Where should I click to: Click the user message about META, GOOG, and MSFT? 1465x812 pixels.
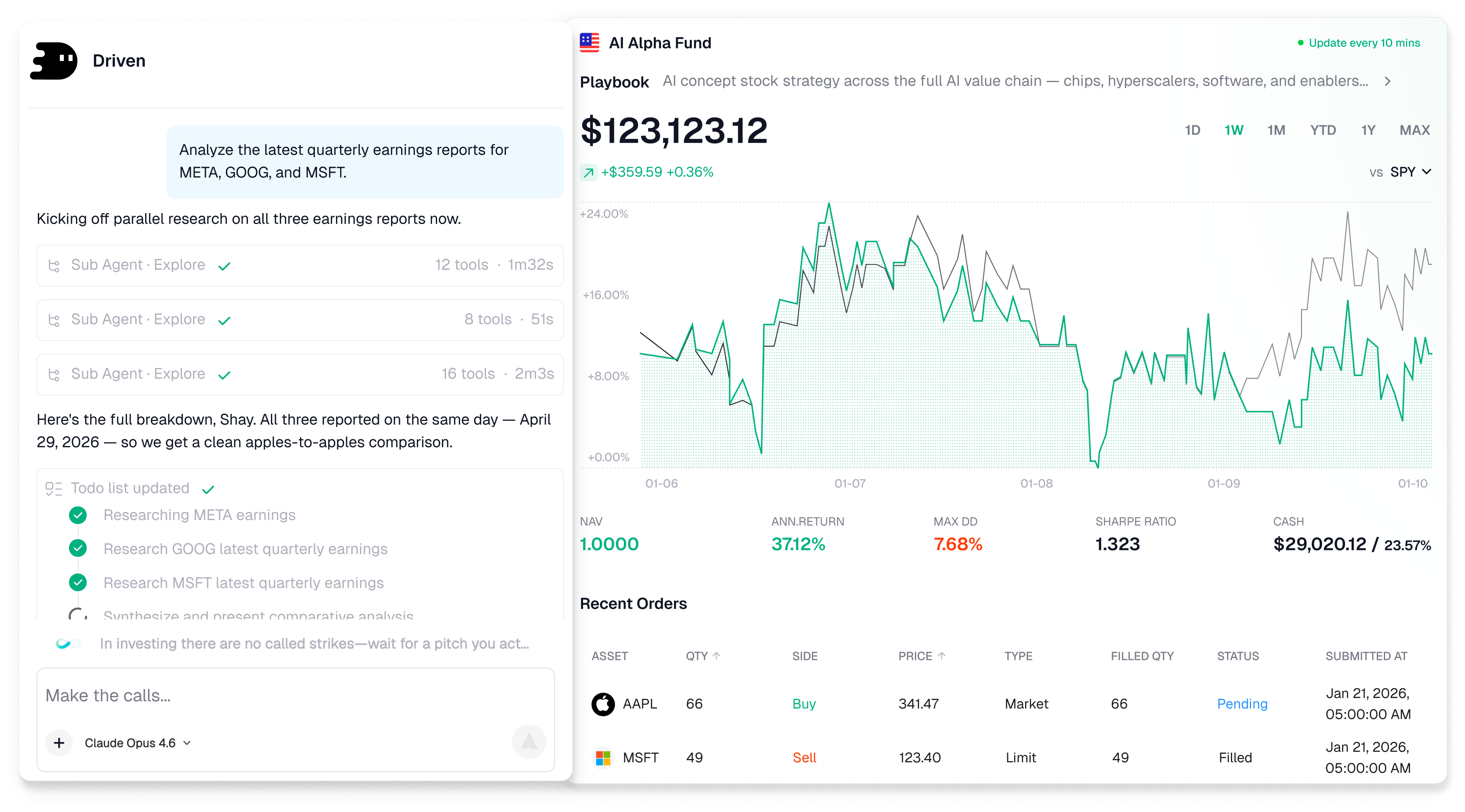point(365,161)
